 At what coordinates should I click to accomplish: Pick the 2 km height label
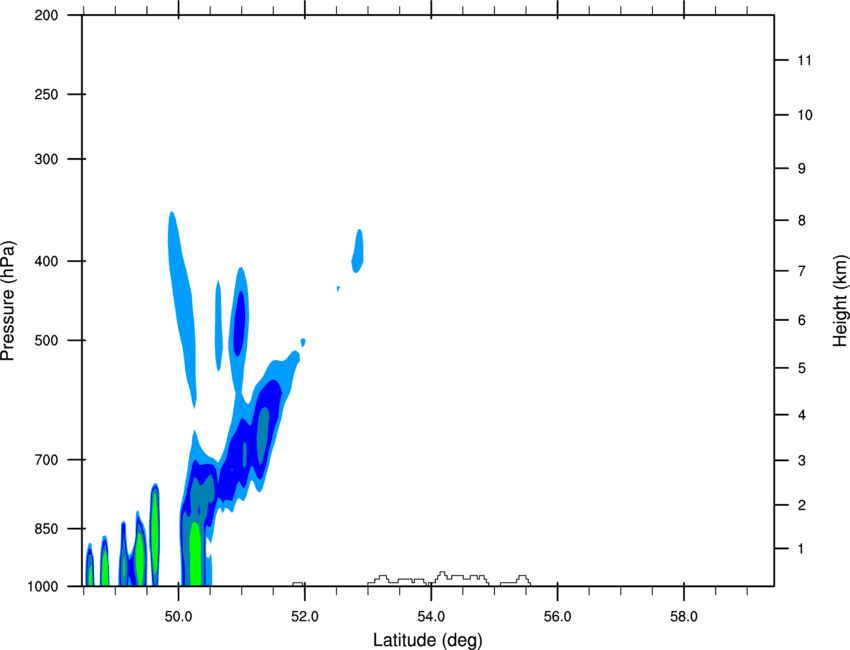point(801,505)
